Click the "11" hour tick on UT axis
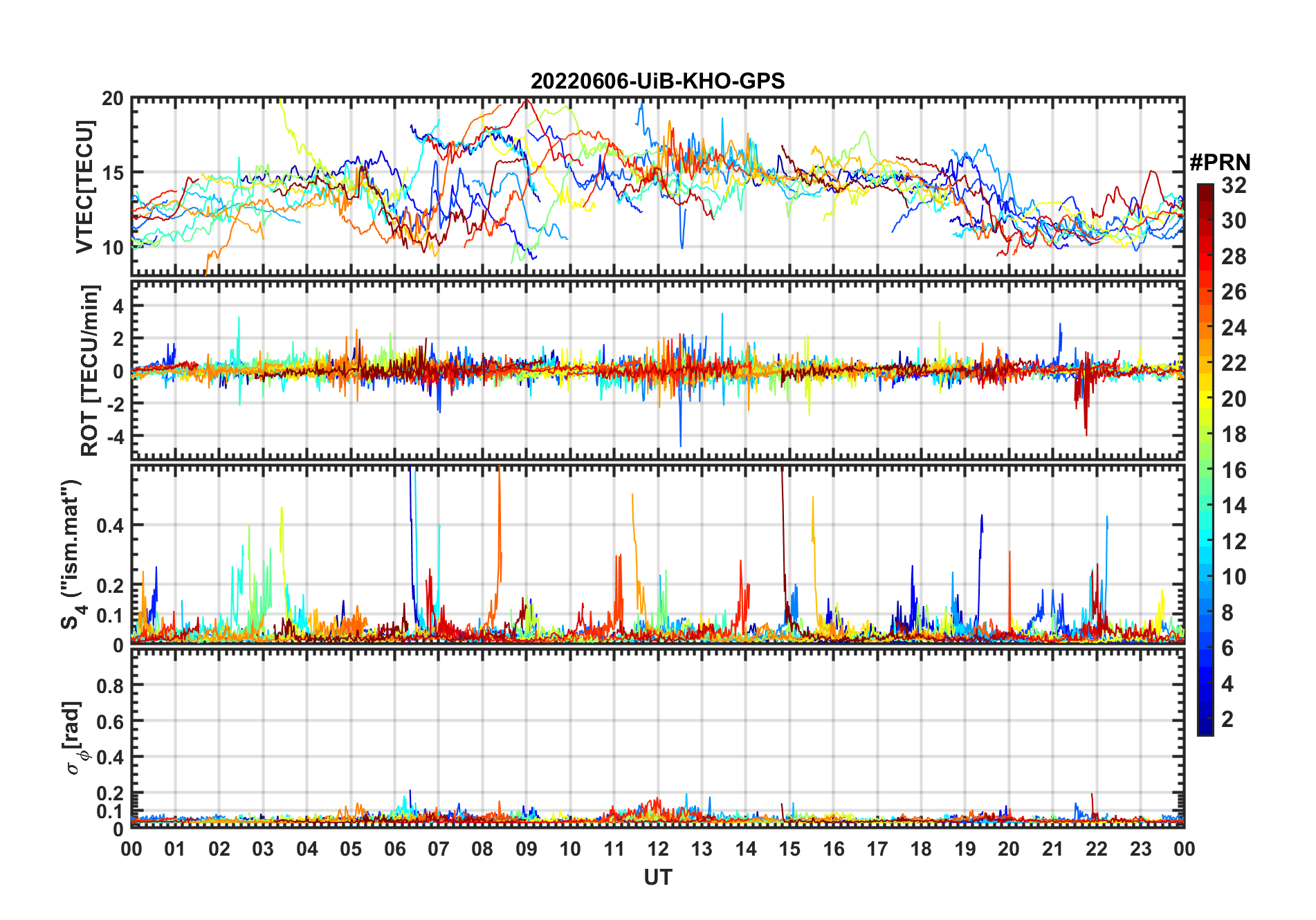The height and width of the screenshot is (920, 1316). [x=614, y=849]
